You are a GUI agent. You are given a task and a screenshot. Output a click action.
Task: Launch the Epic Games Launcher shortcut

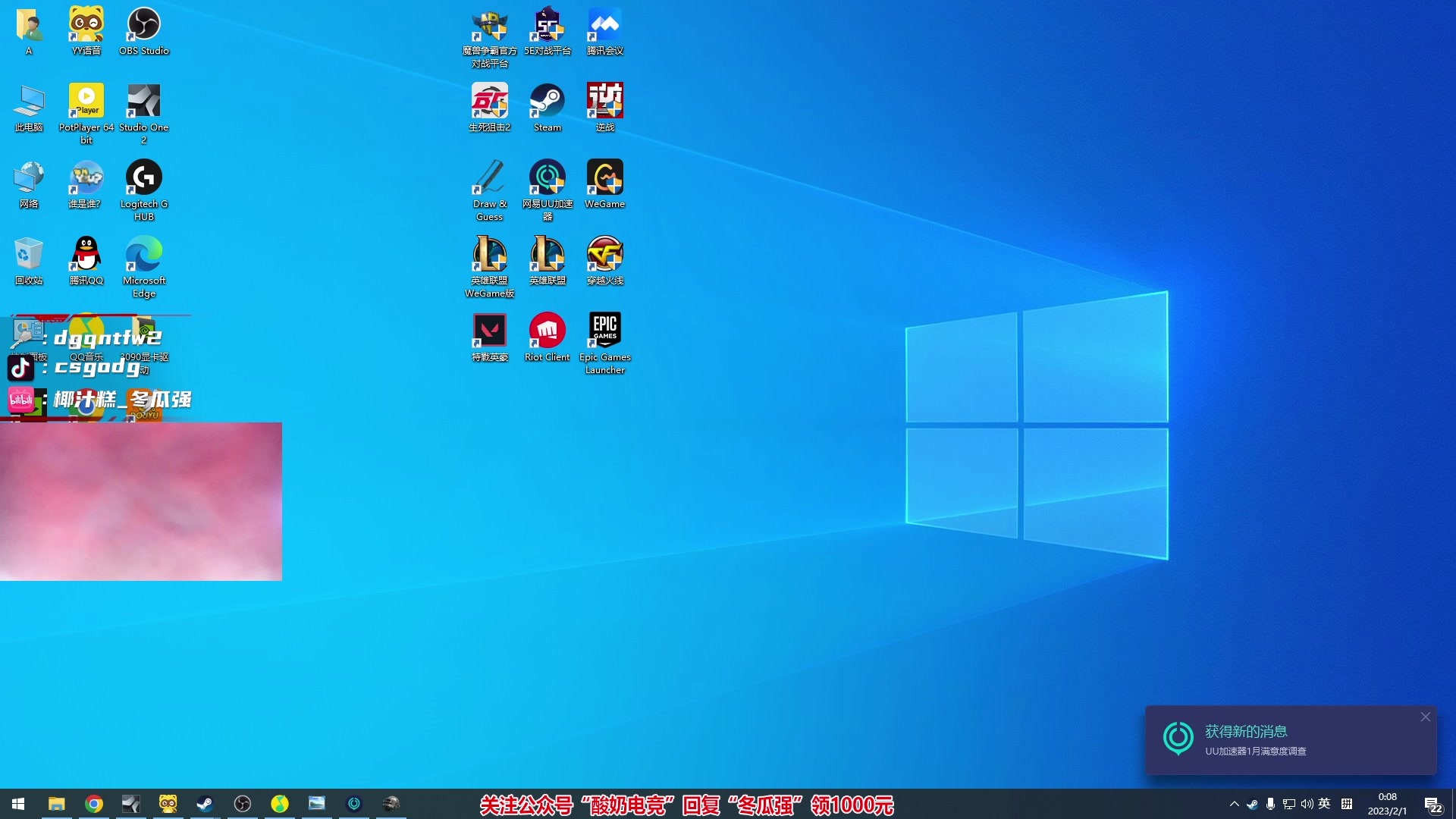coord(604,331)
